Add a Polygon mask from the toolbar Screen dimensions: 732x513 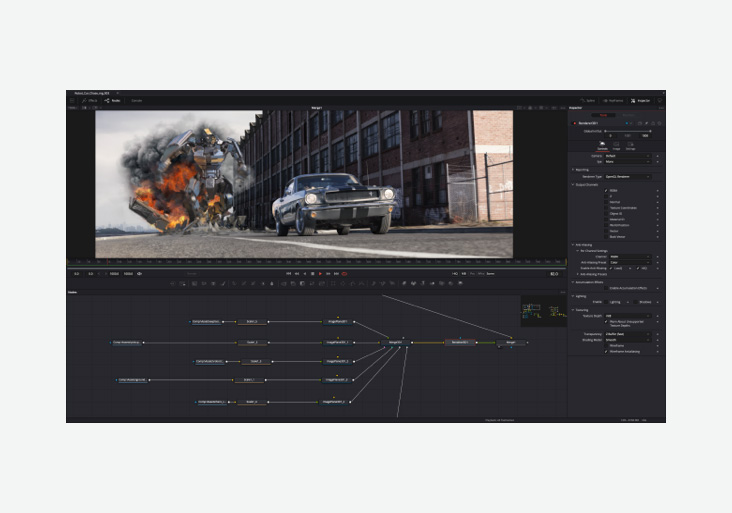pos(352,283)
